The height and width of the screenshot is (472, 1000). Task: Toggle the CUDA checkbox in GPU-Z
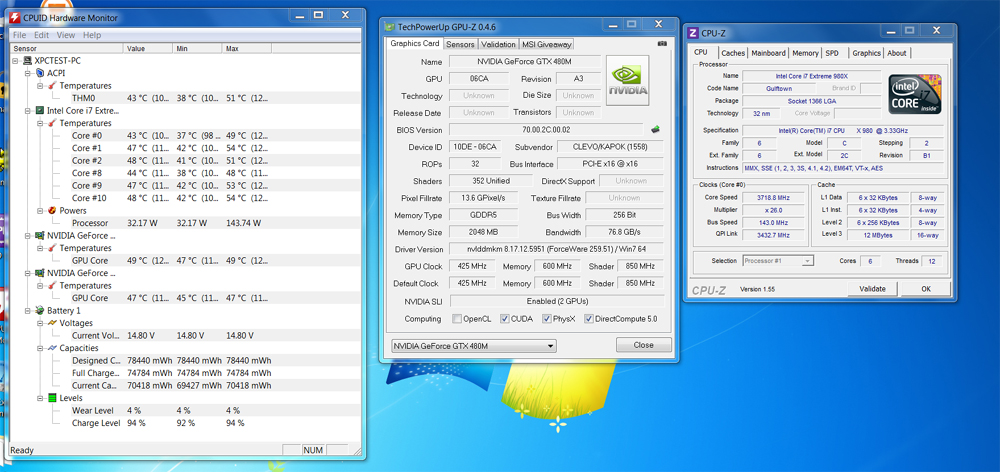pos(505,318)
